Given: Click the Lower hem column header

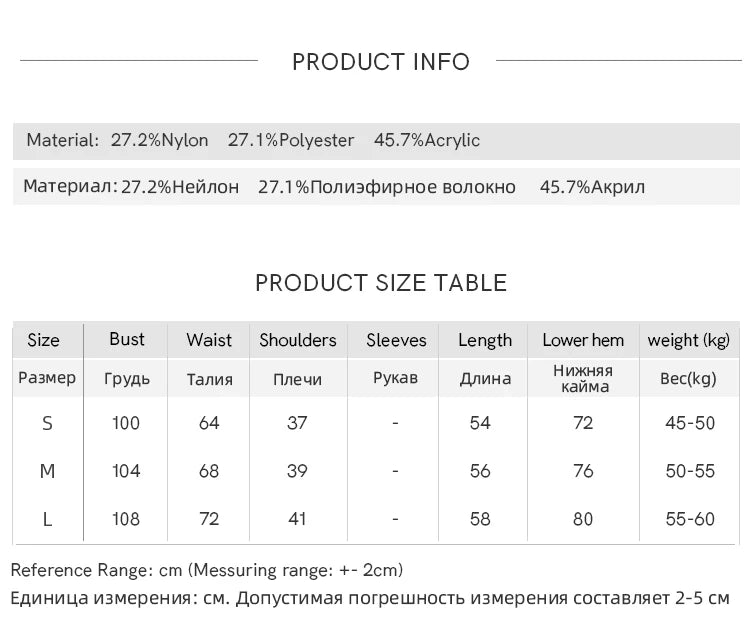Looking at the screenshot, I should [583, 340].
